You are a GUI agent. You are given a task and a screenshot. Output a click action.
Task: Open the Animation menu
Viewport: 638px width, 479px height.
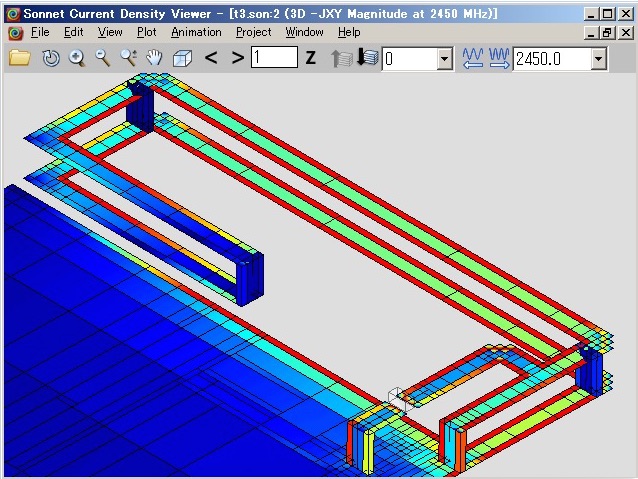(x=196, y=32)
